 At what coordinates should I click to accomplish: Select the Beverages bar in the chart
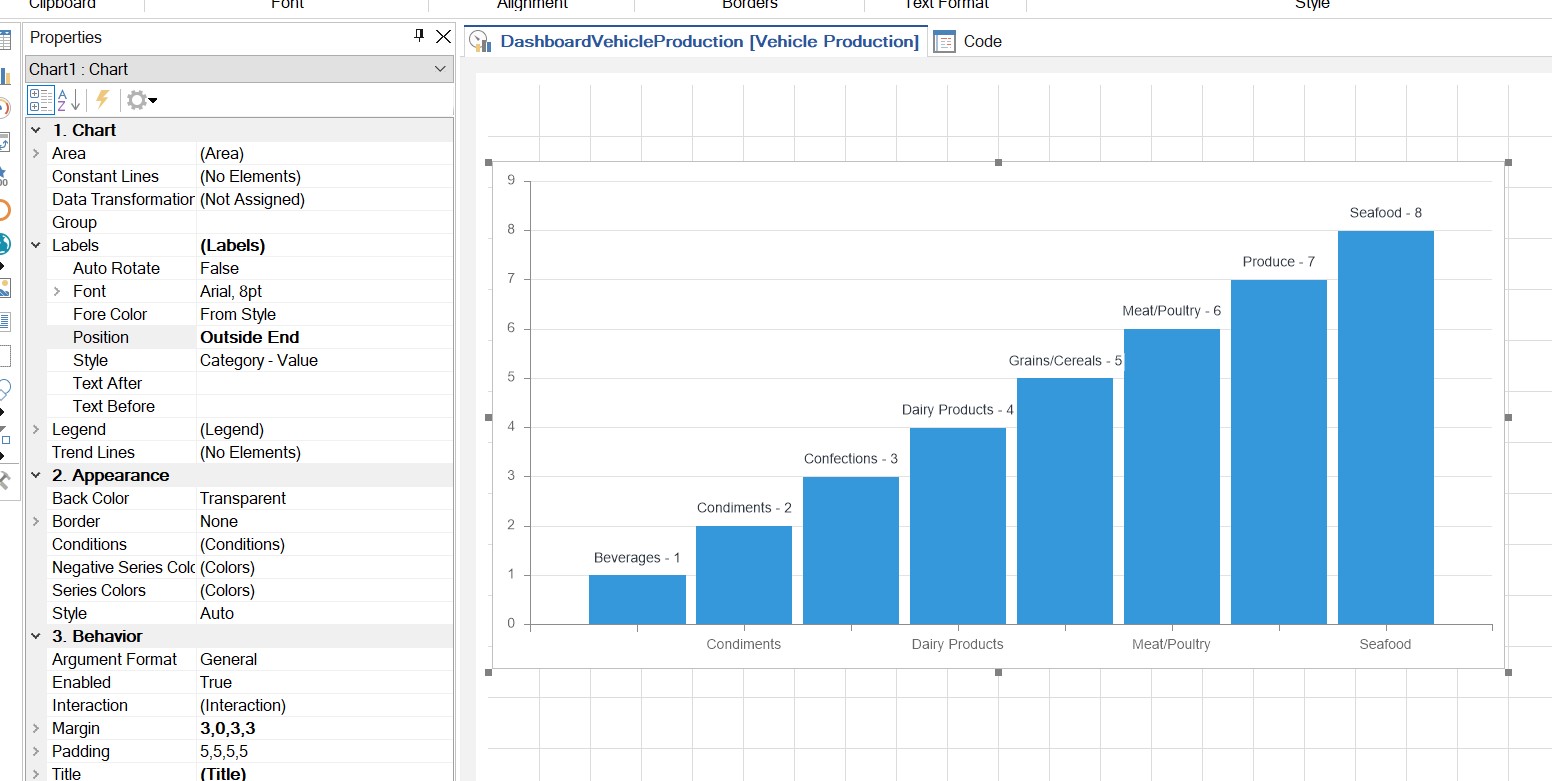pos(637,599)
